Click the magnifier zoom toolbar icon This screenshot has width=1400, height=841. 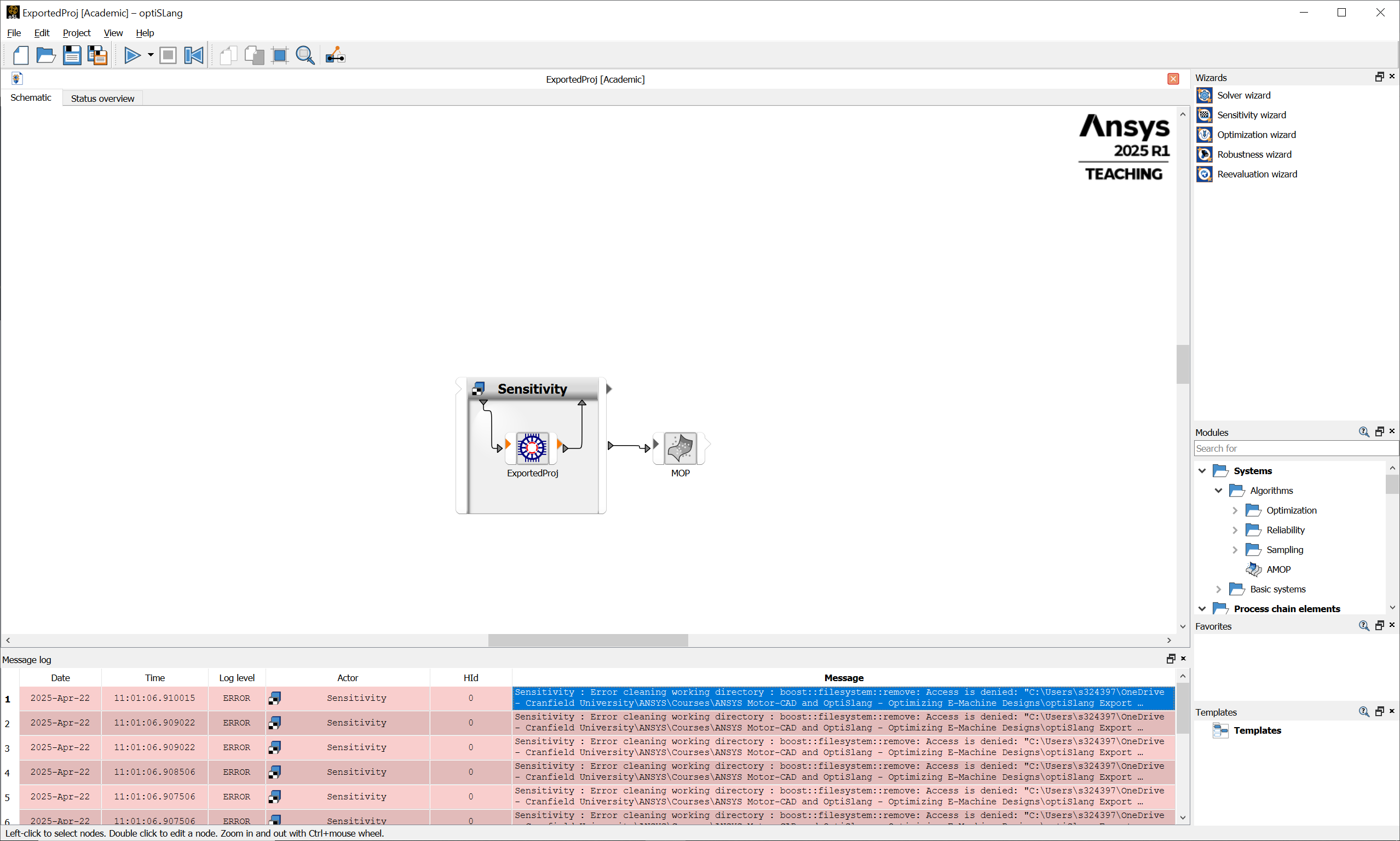306,55
